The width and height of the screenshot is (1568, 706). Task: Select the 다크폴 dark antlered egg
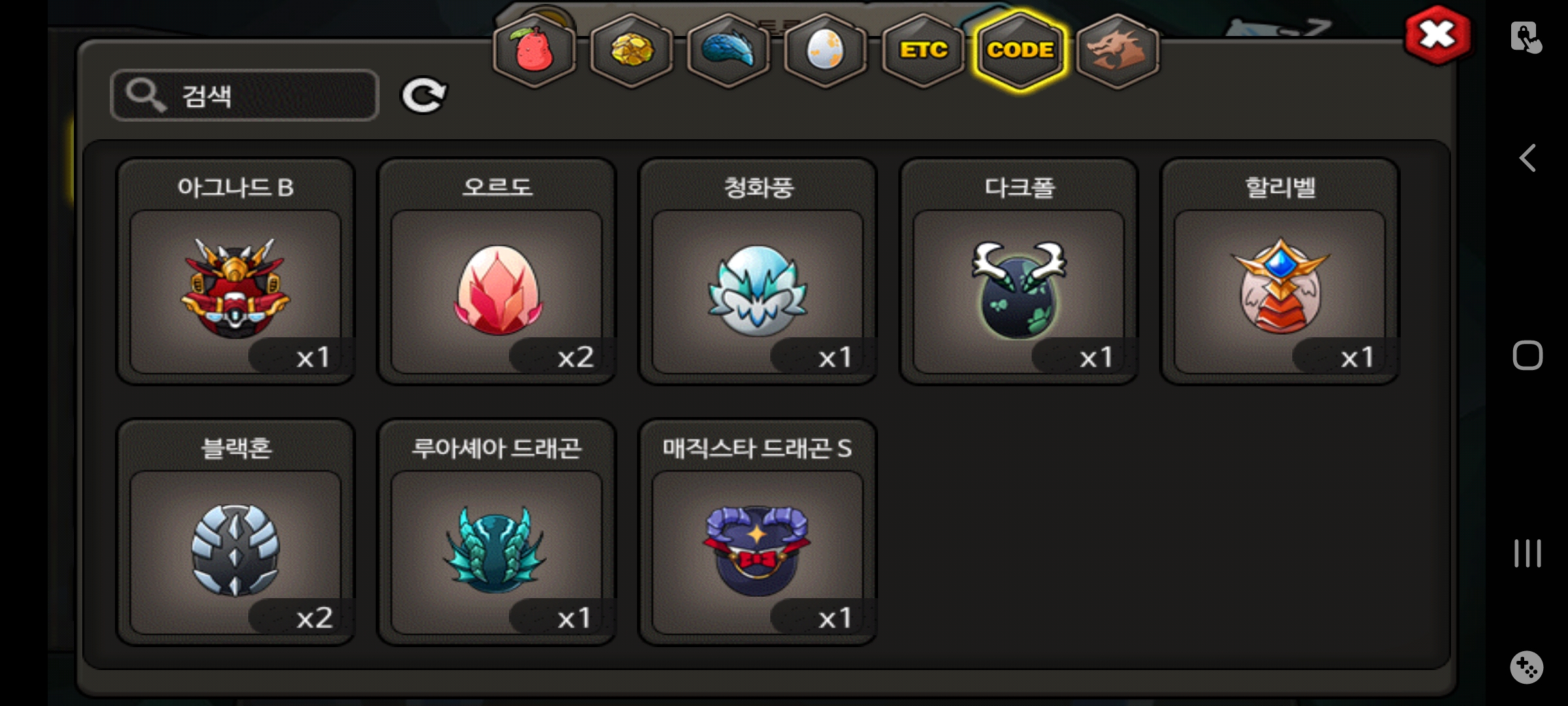click(1019, 271)
